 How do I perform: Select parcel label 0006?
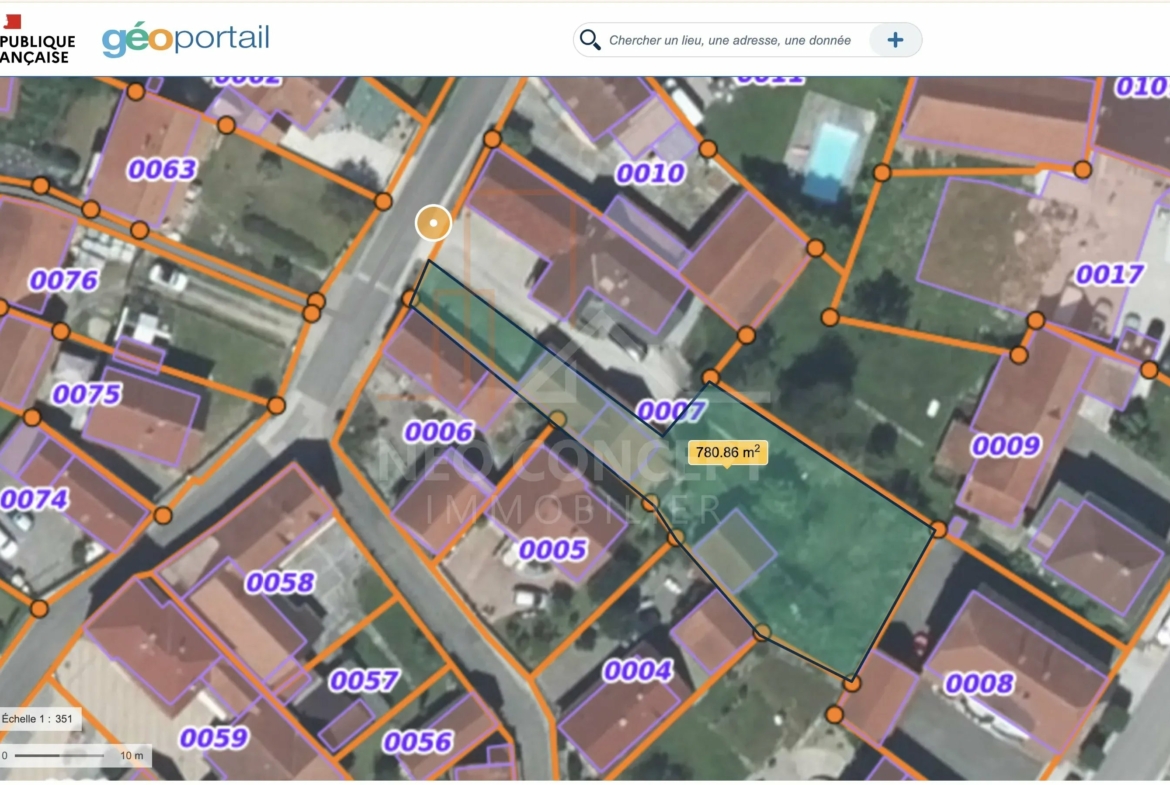[x=439, y=431]
